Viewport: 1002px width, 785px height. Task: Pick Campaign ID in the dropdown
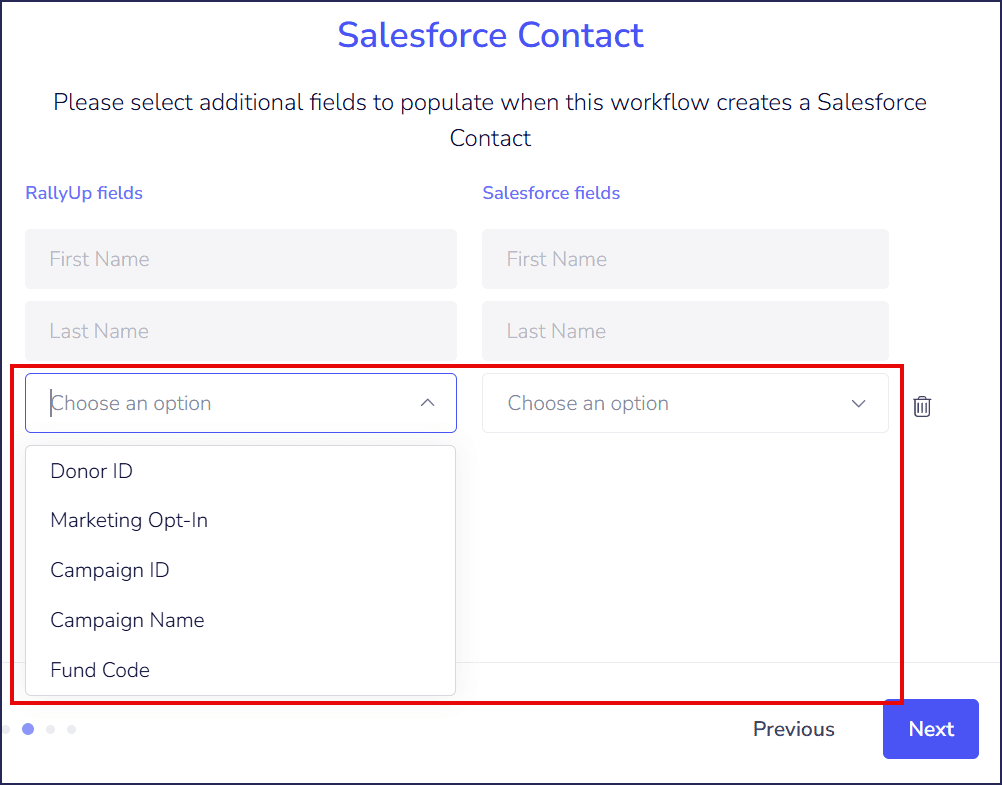pyautogui.click(x=110, y=570)
